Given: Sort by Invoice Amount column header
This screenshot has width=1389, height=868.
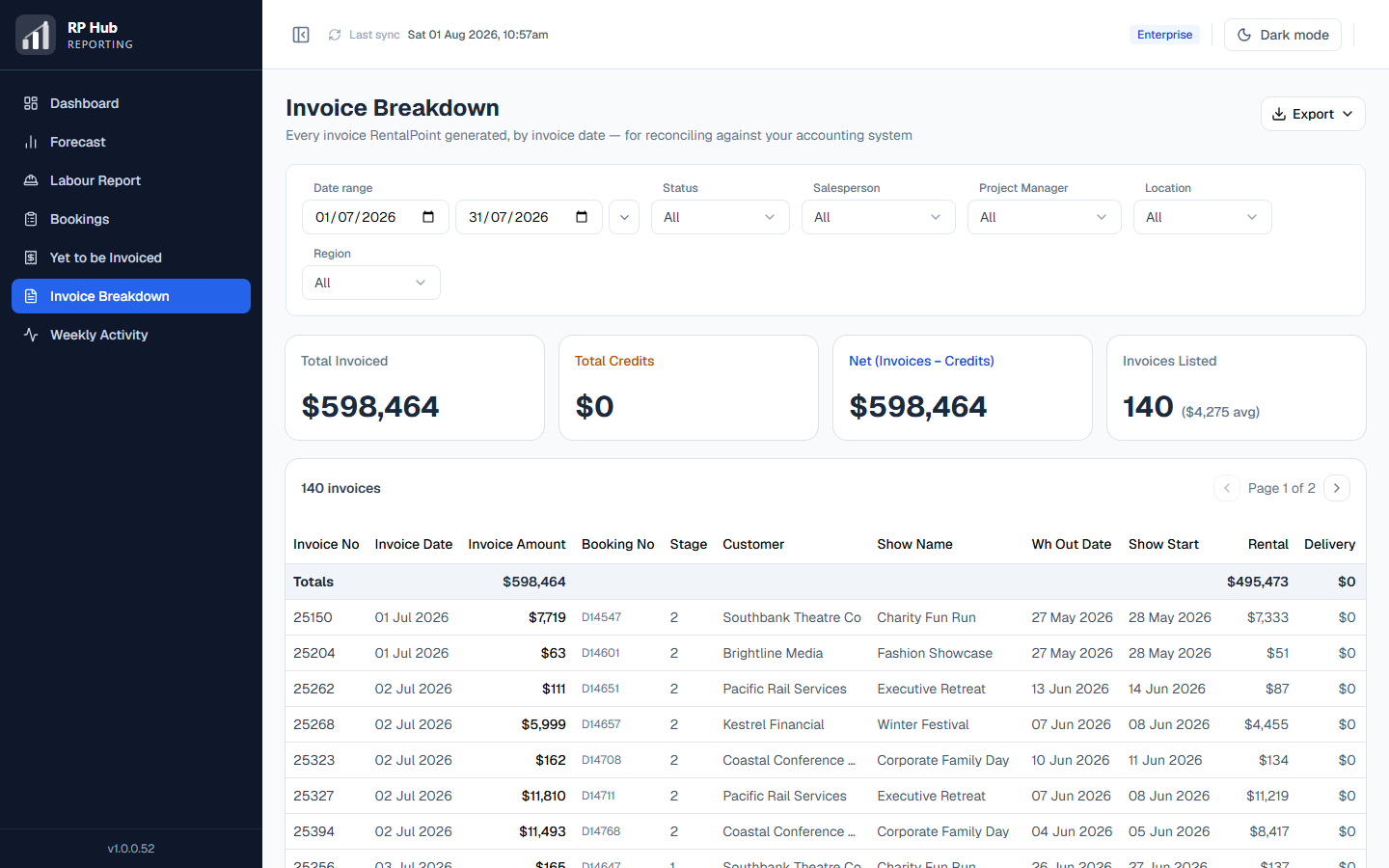Looking at the screenshot, I should 517,544.
